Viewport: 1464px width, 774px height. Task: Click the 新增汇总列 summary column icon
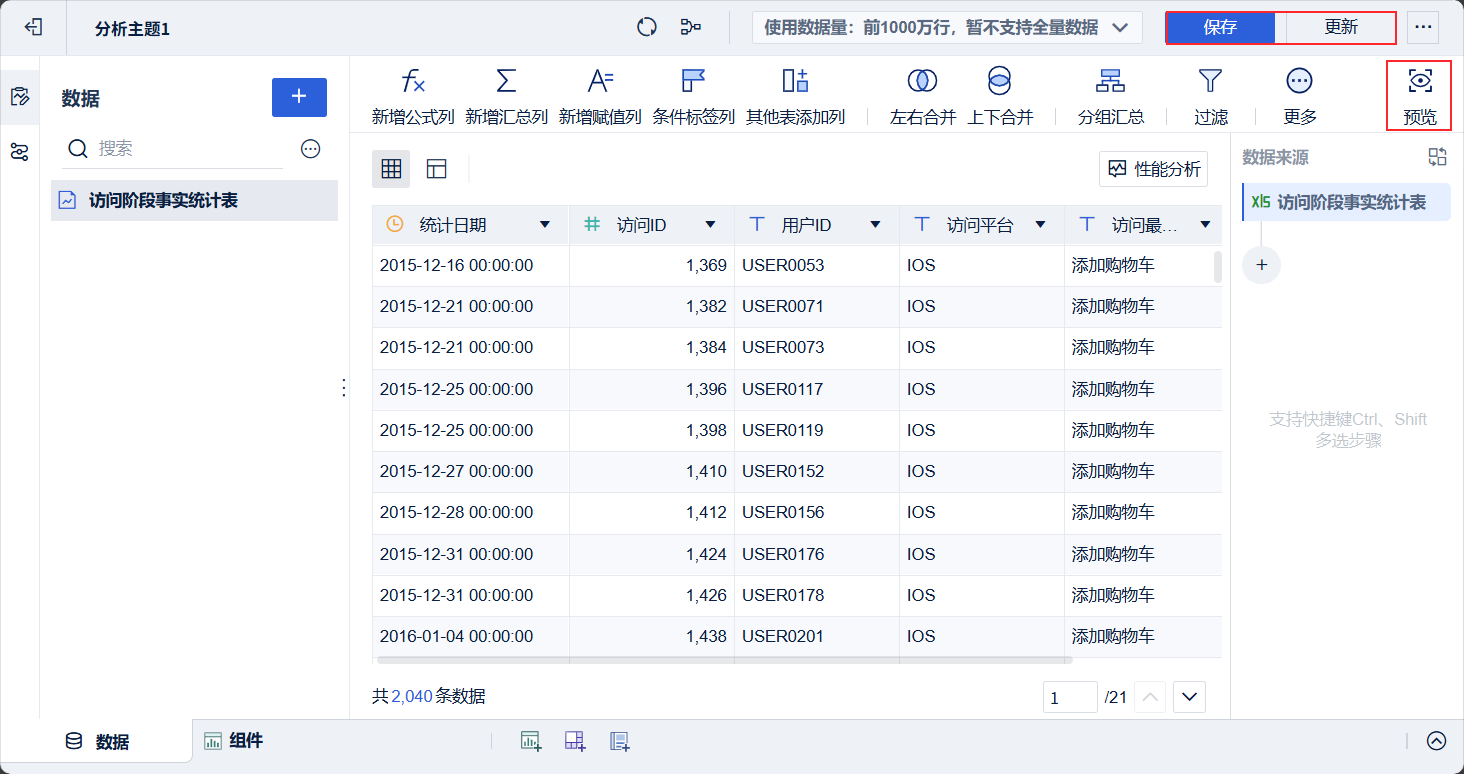pos(506,82)
